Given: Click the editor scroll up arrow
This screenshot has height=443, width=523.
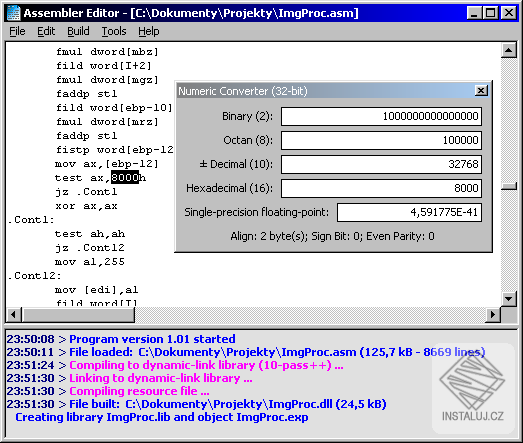Looking at the screenshot, I should (509, 50).
